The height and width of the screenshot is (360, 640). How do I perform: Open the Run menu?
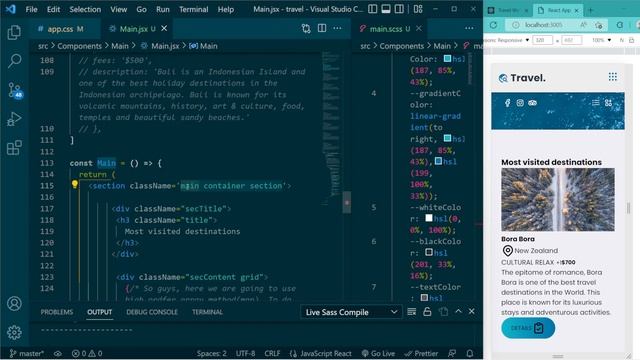pos(162,9)
